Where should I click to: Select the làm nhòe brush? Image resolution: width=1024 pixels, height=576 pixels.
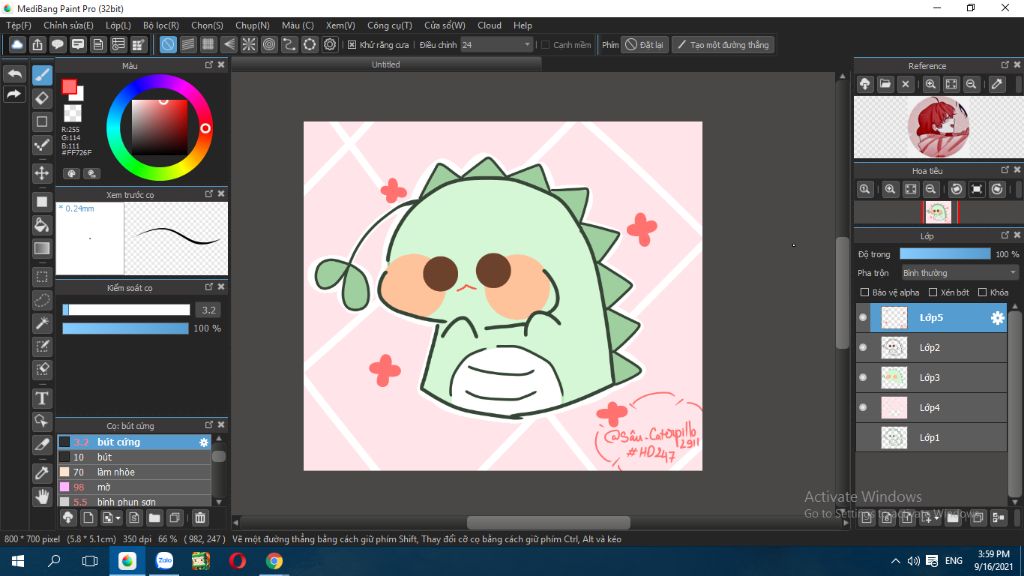pyautogui.click(x=134, y=472)
